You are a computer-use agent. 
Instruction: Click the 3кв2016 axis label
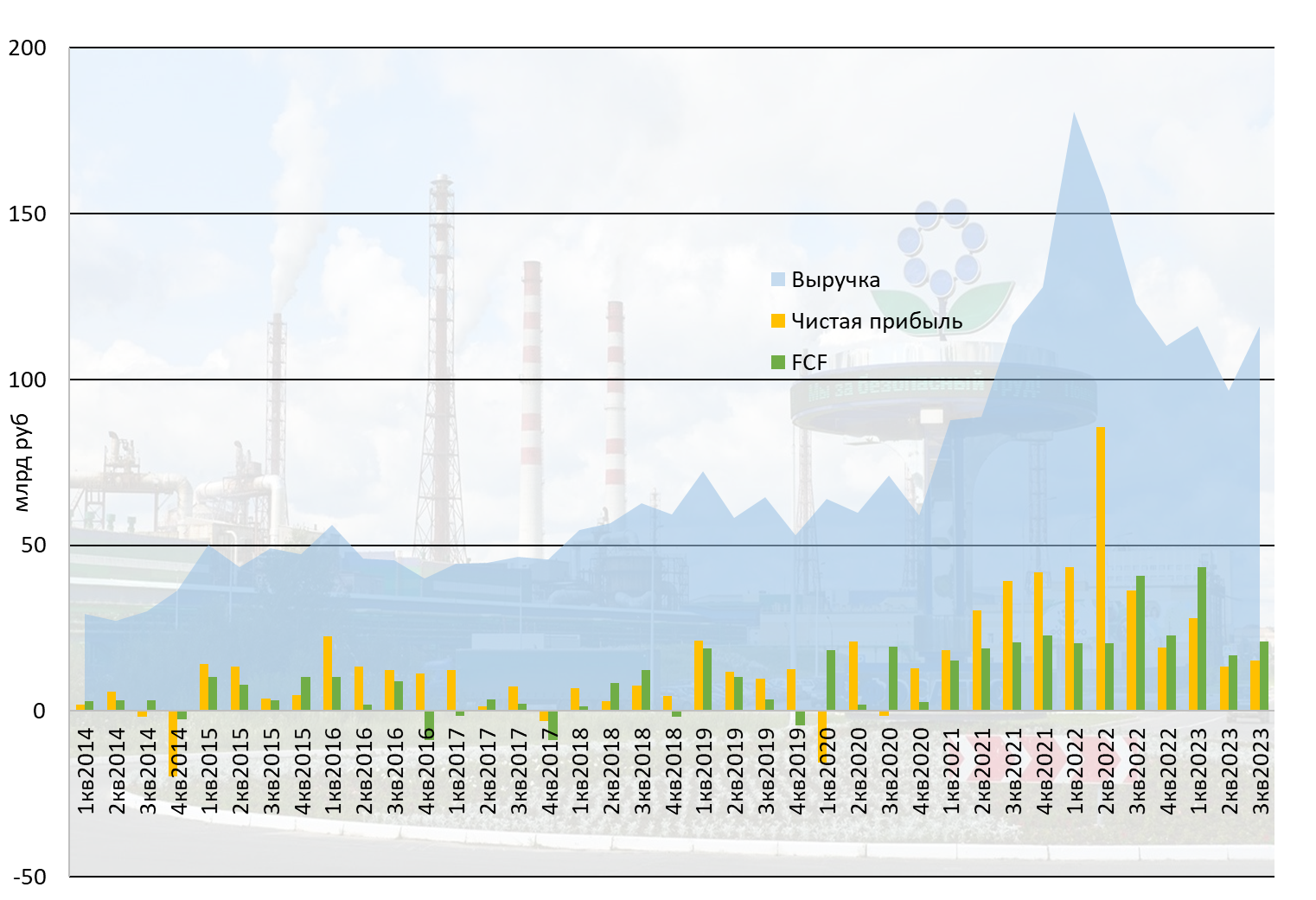click(x=394, y=770)
